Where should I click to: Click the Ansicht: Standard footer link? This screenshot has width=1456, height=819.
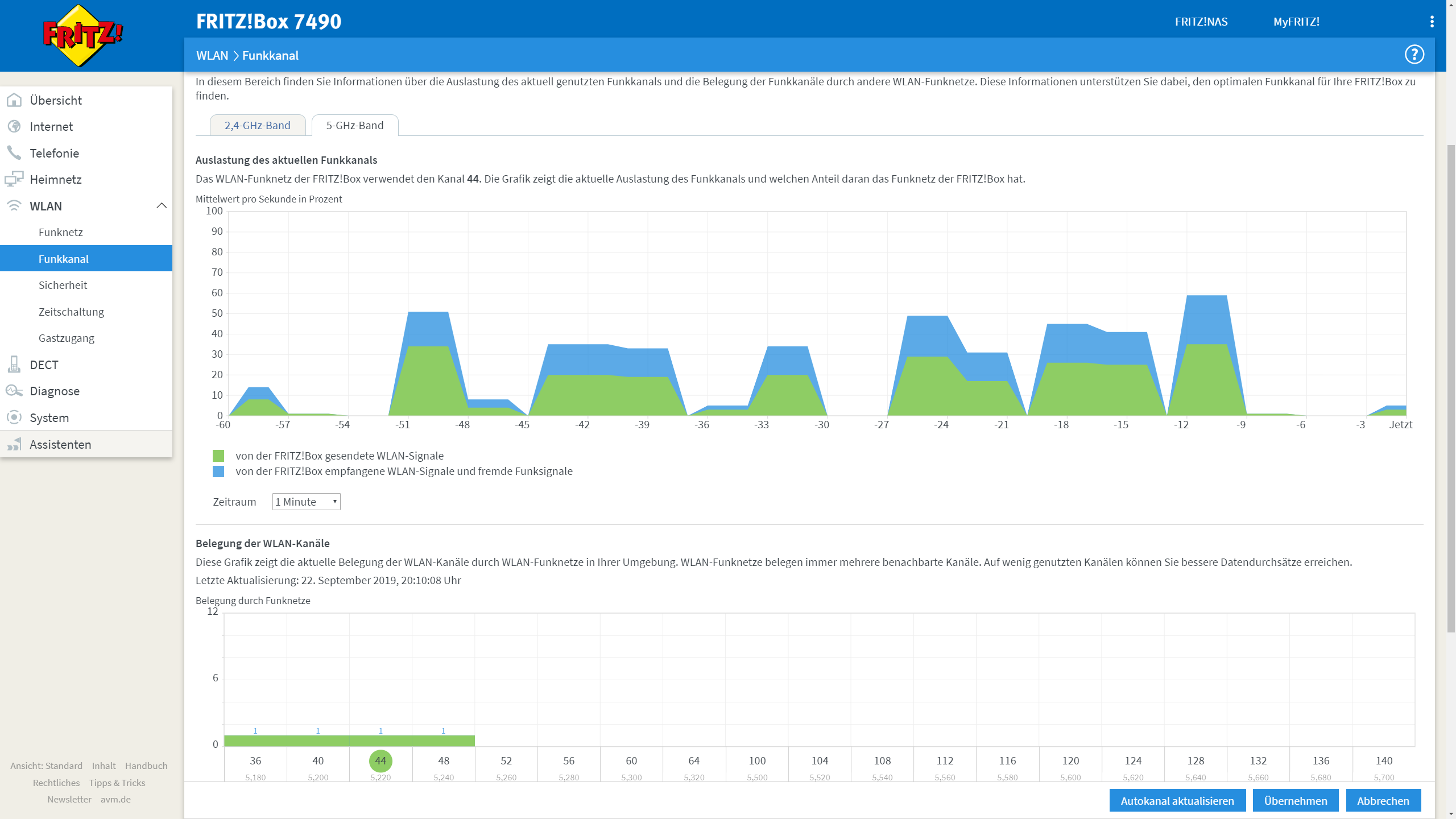(46, 766)
